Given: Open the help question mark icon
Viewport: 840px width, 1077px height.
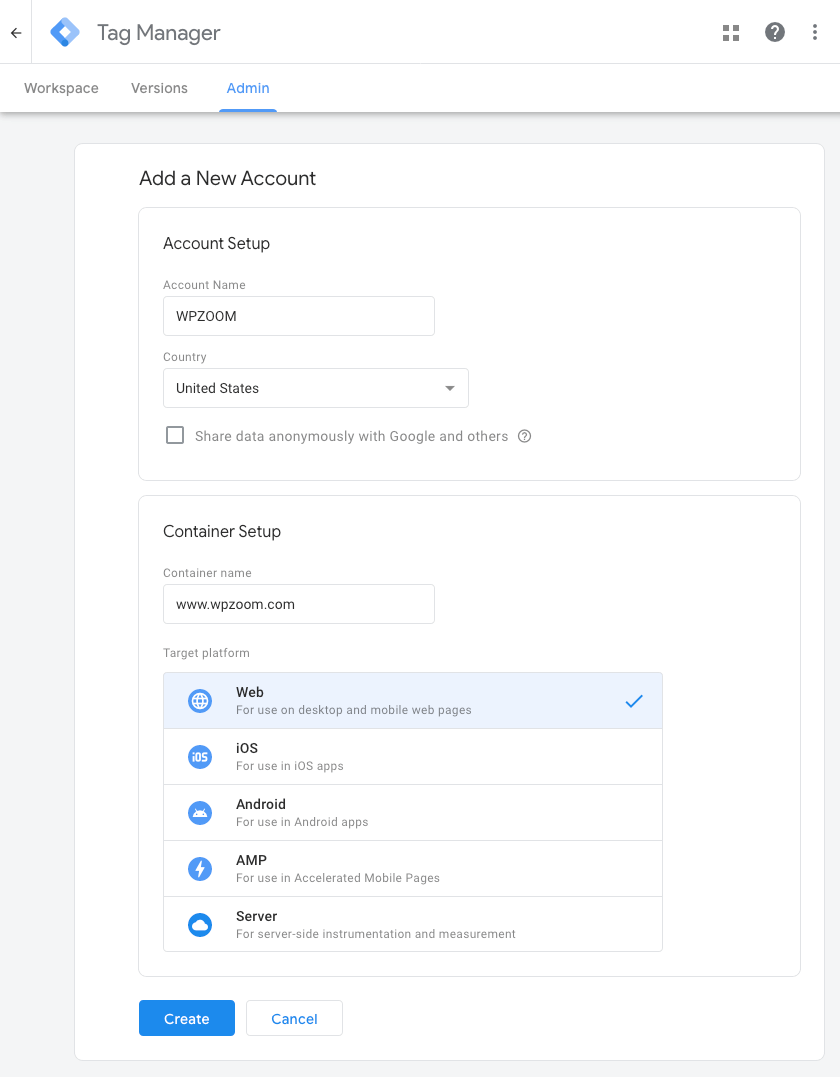Looking at the screenshot, I should coord(775,32).
